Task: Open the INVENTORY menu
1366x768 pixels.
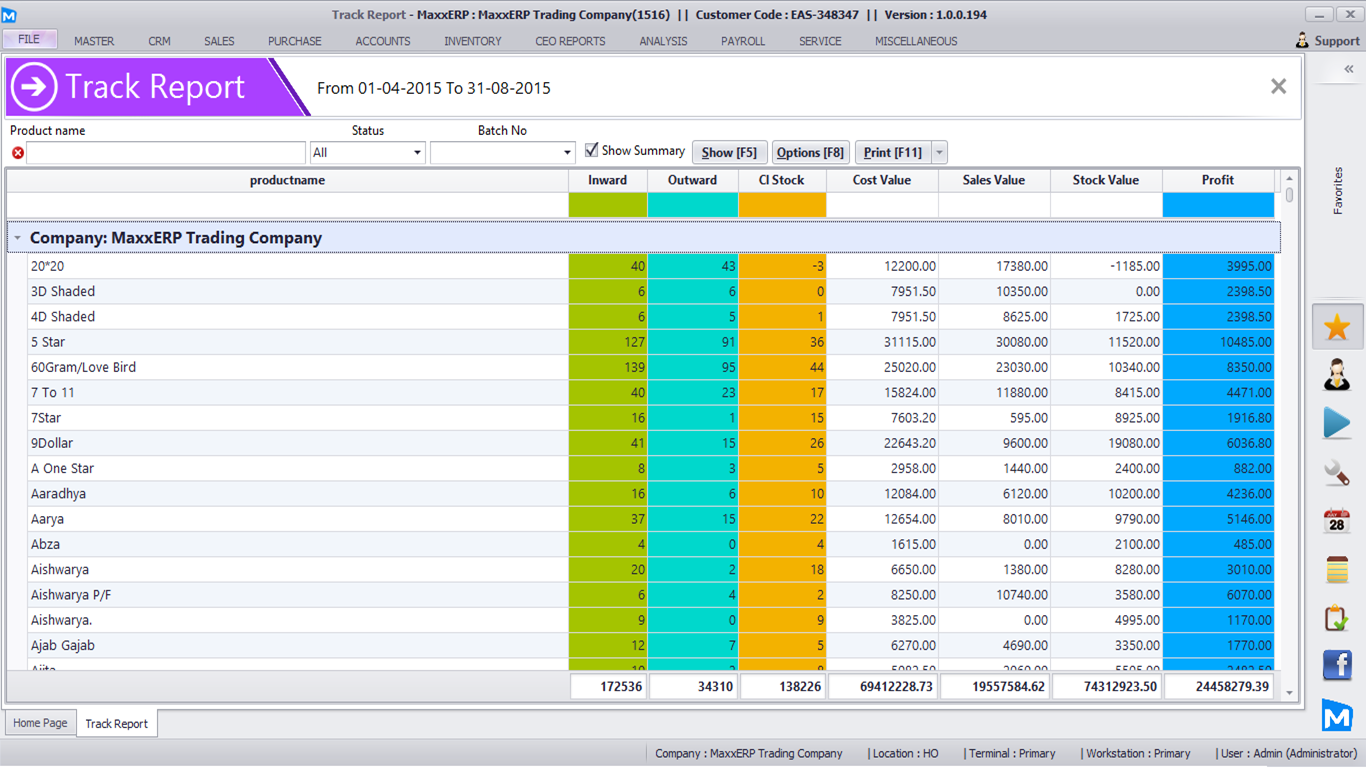Action: pos(473,41)
